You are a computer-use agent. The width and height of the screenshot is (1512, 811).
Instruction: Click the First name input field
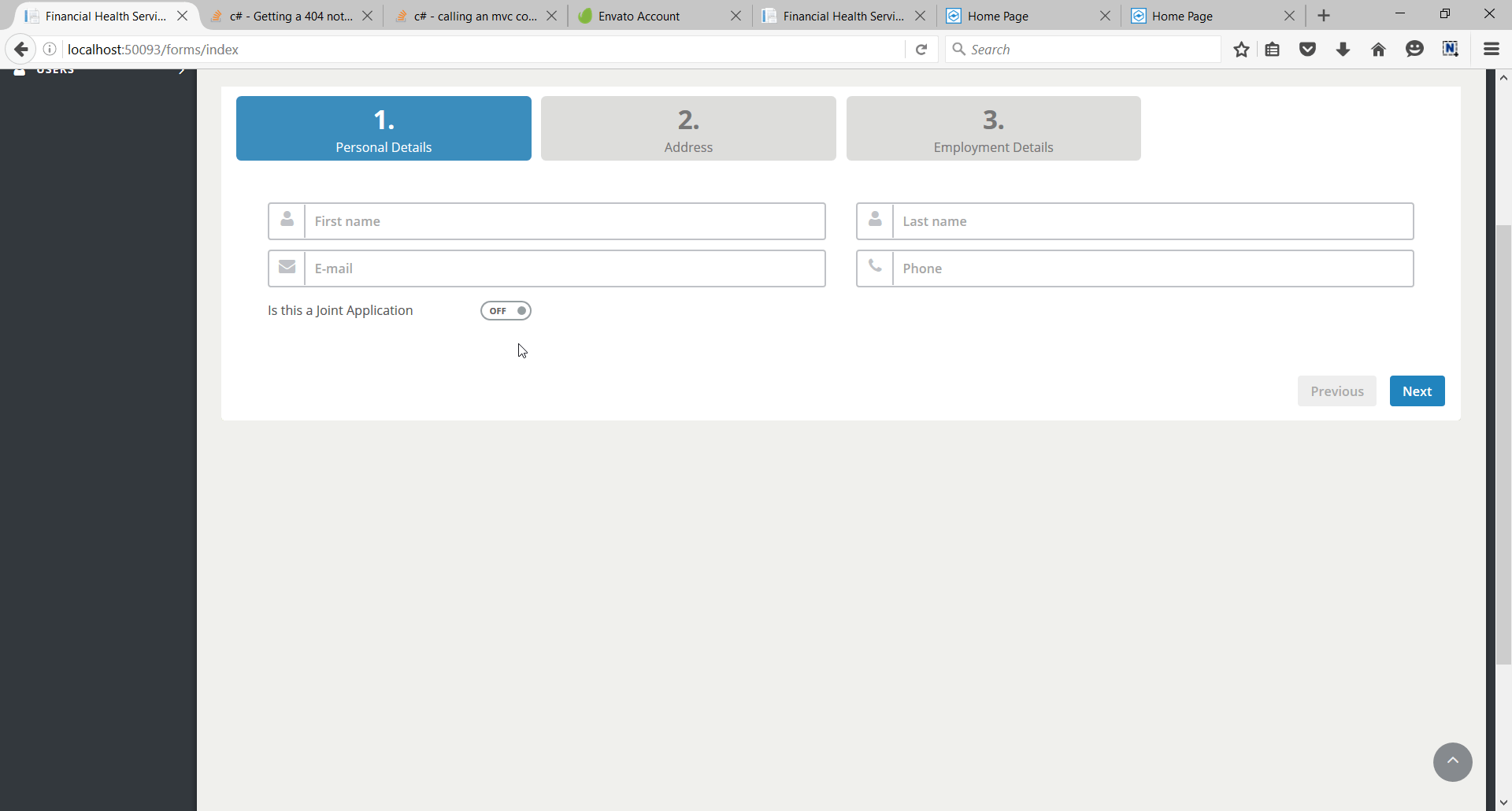coord(565,221)
